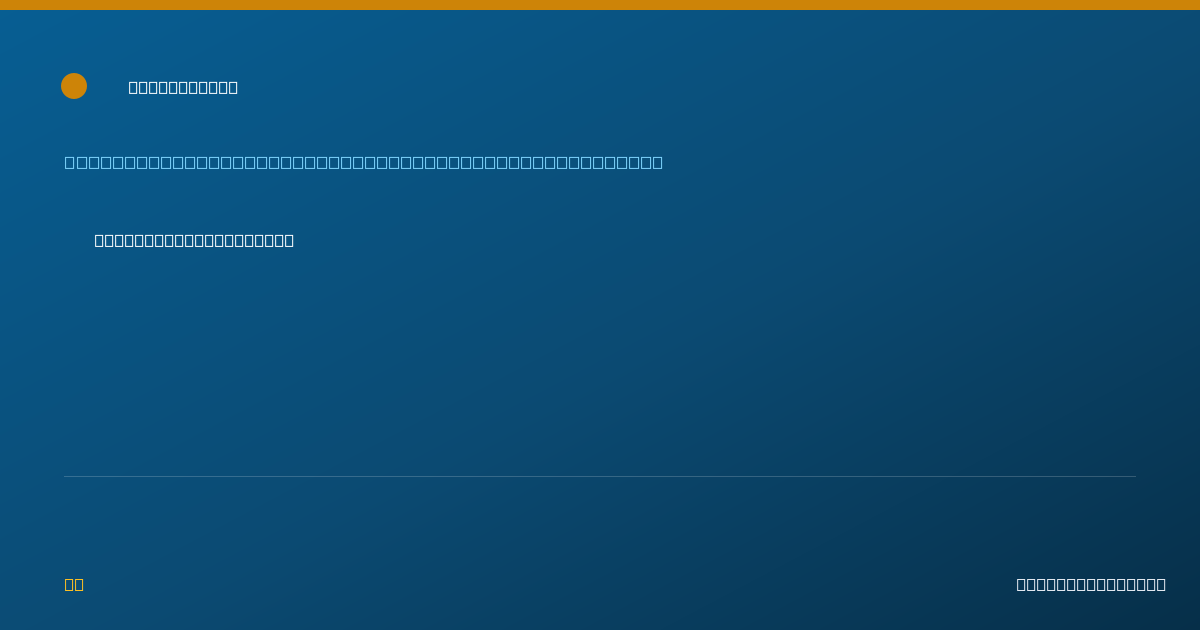Select the white header text beside orange circle

pos(183,87)
